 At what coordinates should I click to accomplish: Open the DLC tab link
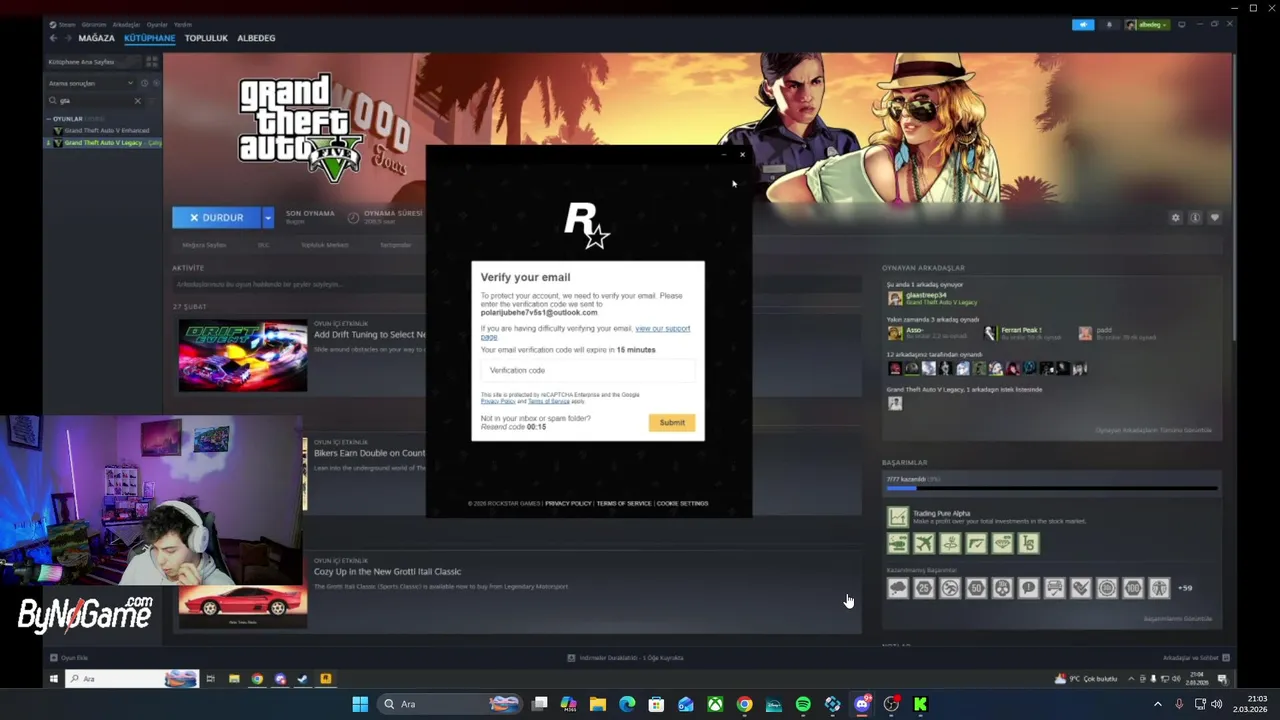coord(264,245)
